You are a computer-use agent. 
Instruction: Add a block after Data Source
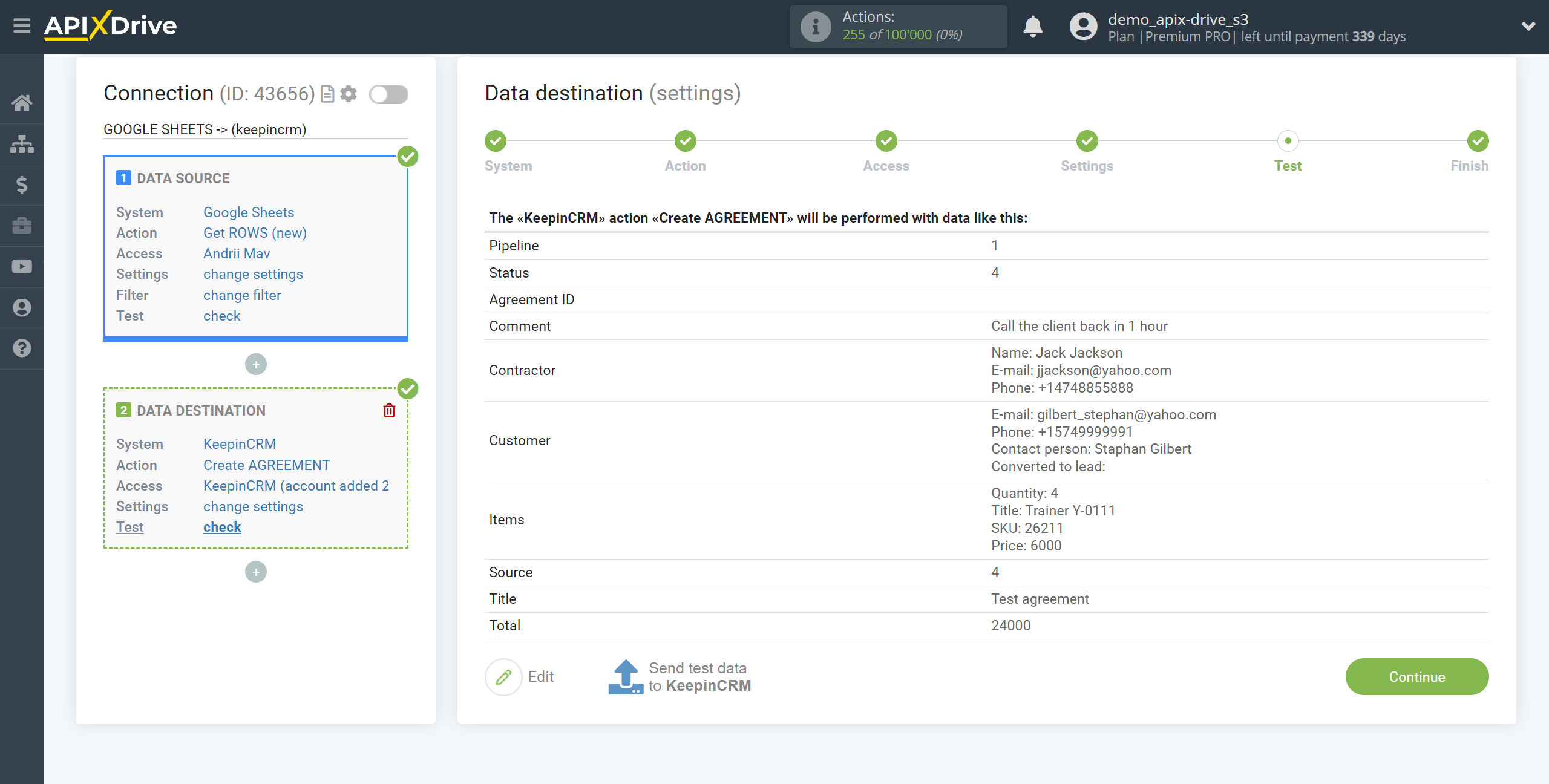[256, 364]
